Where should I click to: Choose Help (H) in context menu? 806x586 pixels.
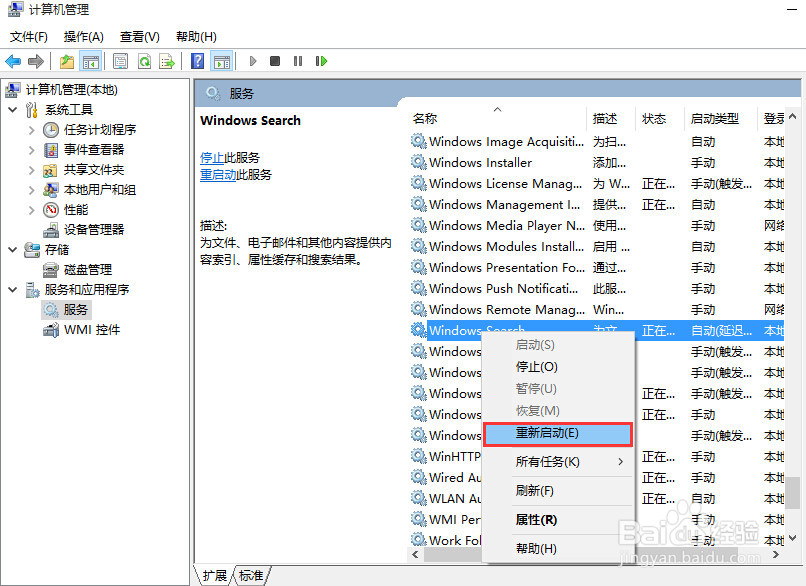click(x=559, y=548)
